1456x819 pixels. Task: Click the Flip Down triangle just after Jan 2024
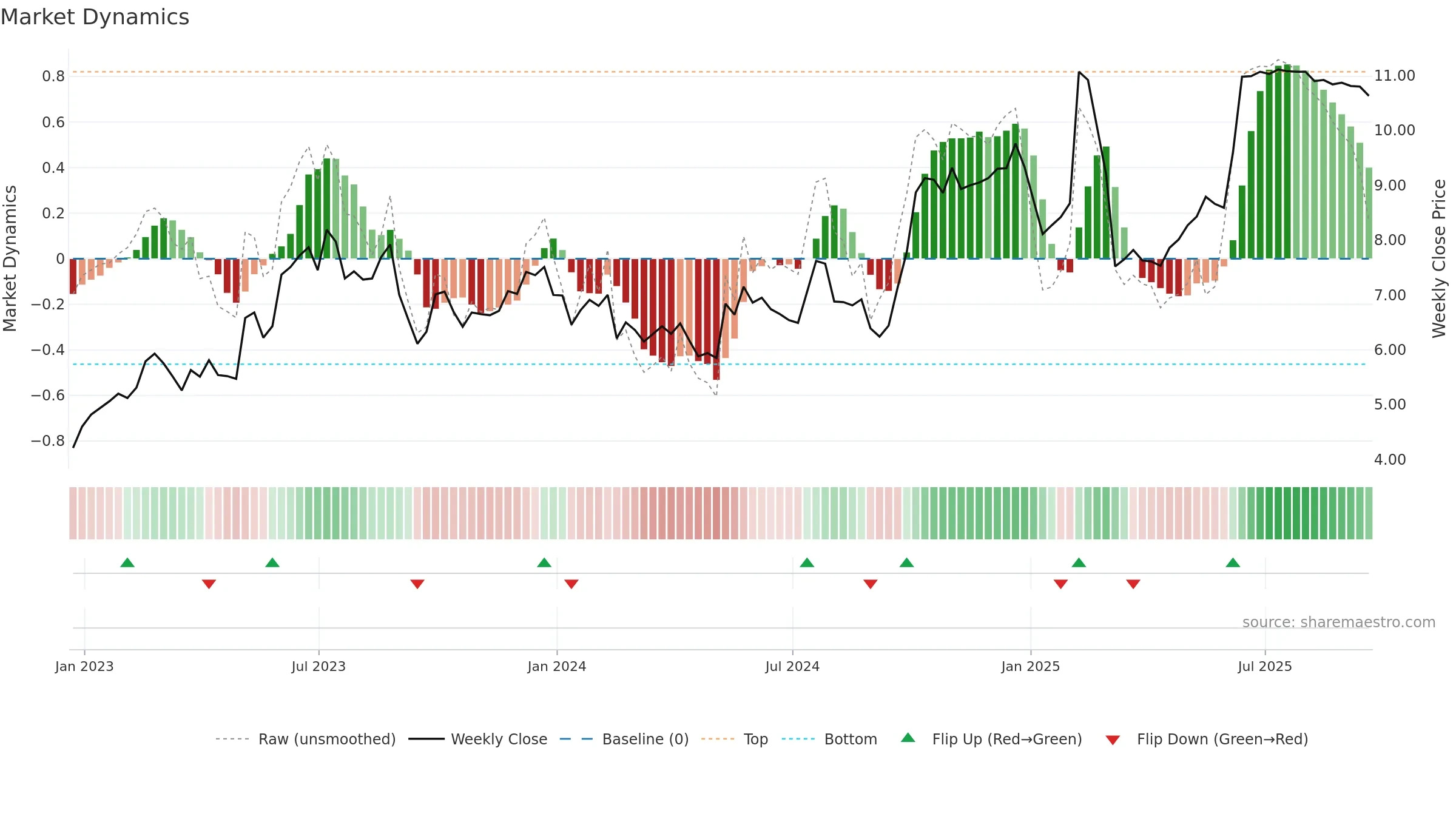[x=571, y=584]
